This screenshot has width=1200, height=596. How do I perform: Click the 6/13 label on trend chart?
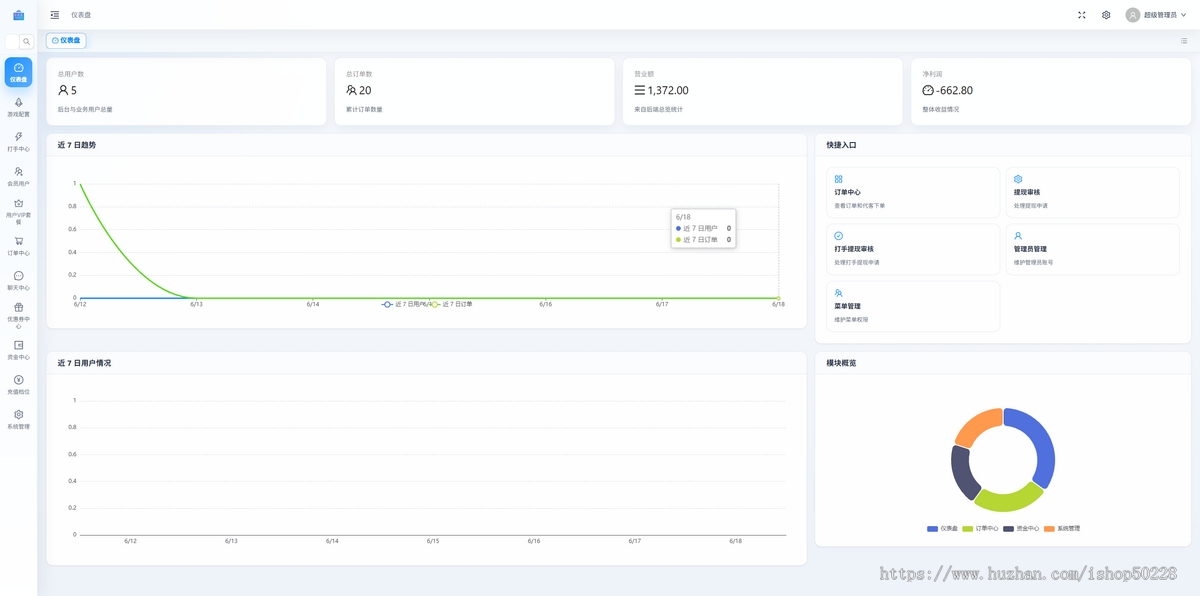(x=196, y=304)
